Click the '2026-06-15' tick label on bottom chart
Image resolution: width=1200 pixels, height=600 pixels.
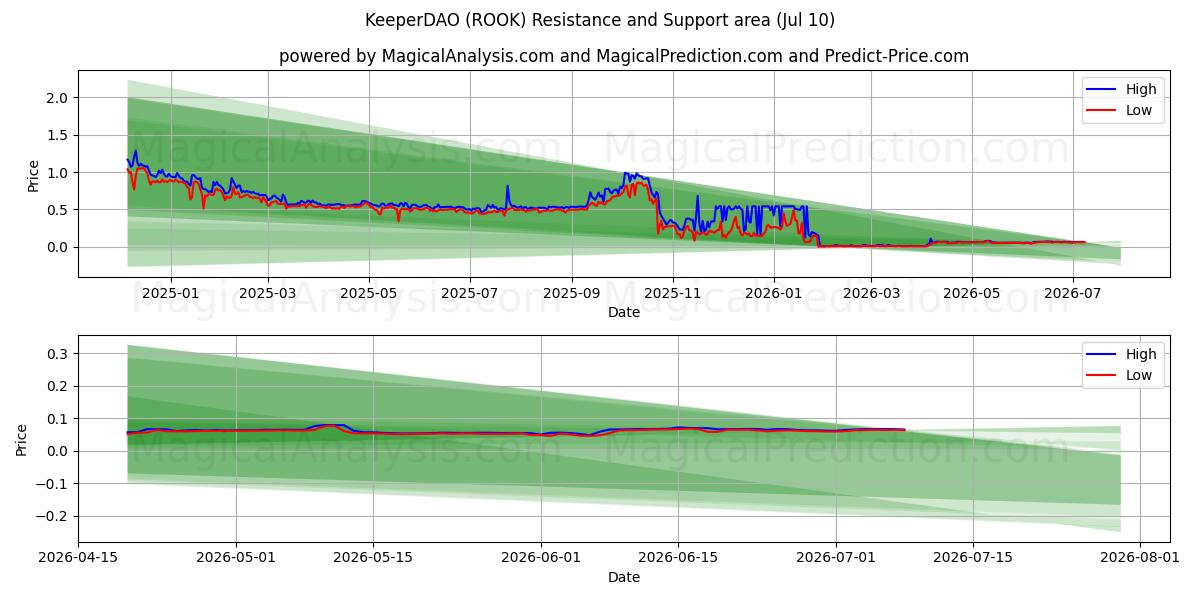click(678, 559)
